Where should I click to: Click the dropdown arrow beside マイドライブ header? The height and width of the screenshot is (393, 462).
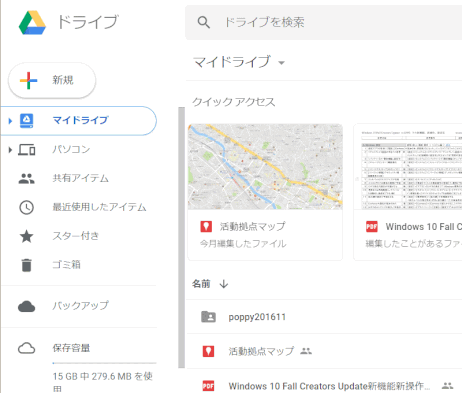coord(281,63)
